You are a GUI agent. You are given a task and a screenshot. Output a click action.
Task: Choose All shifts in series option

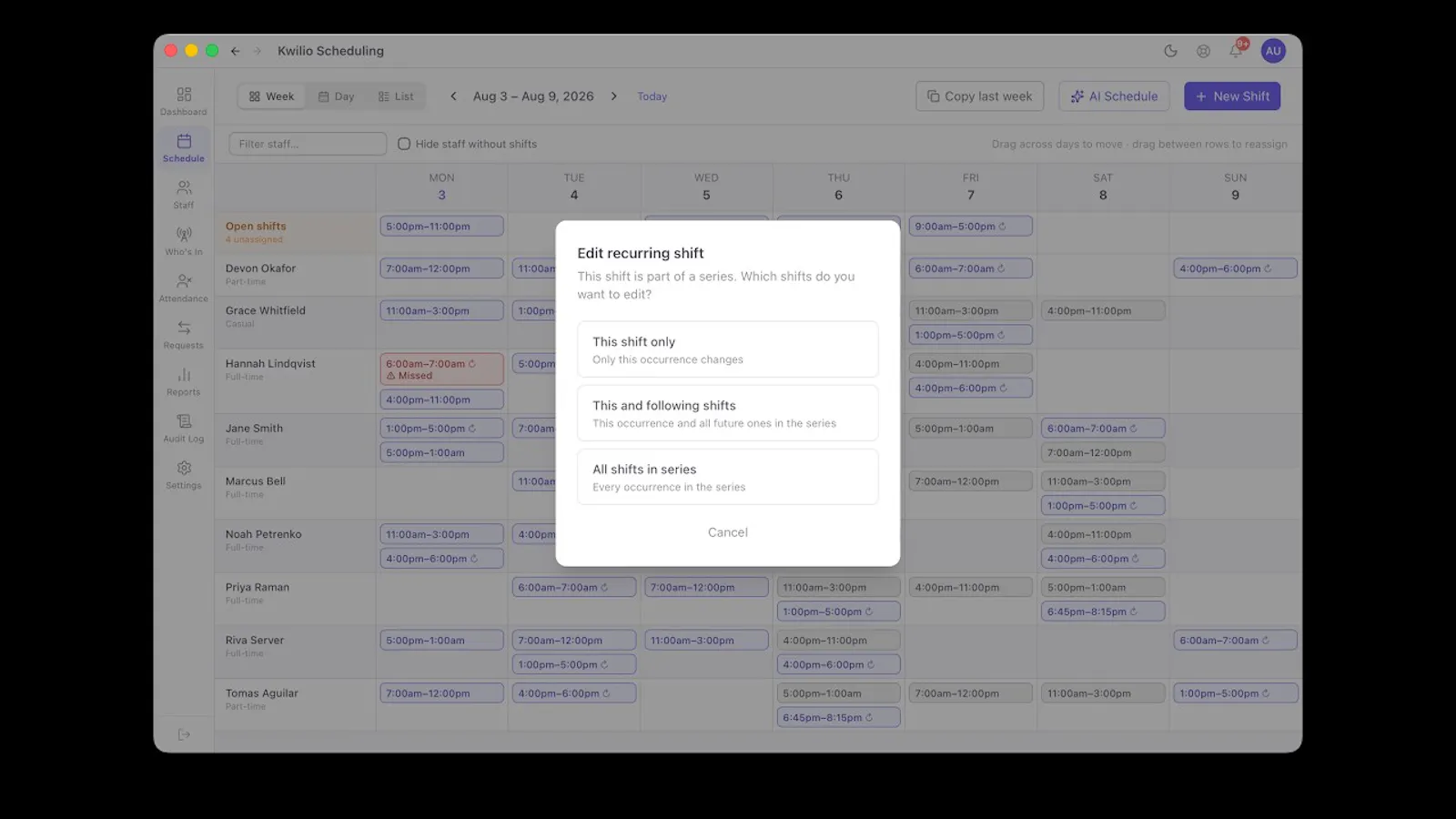point(728,477)
